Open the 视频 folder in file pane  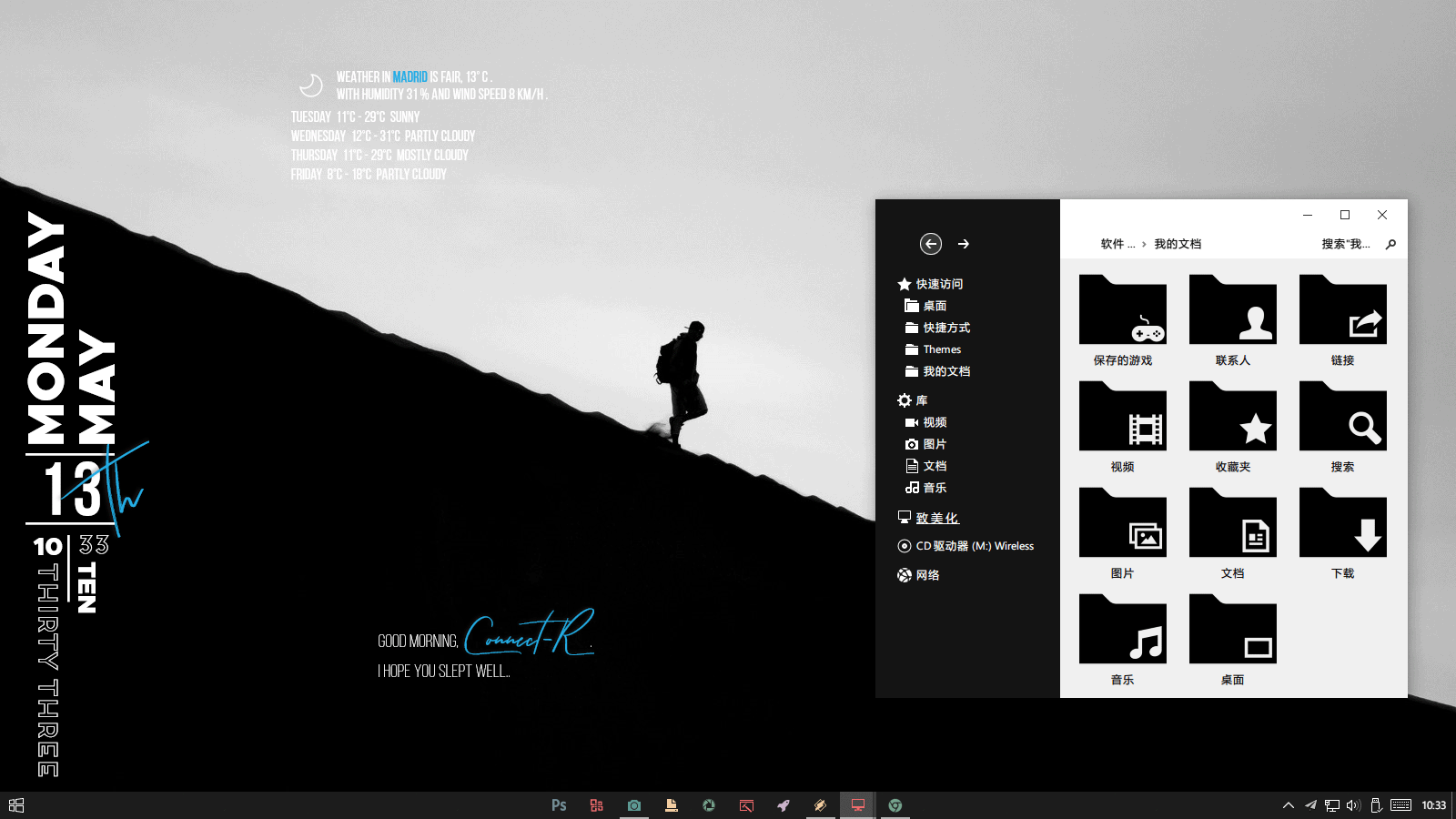1122,426
